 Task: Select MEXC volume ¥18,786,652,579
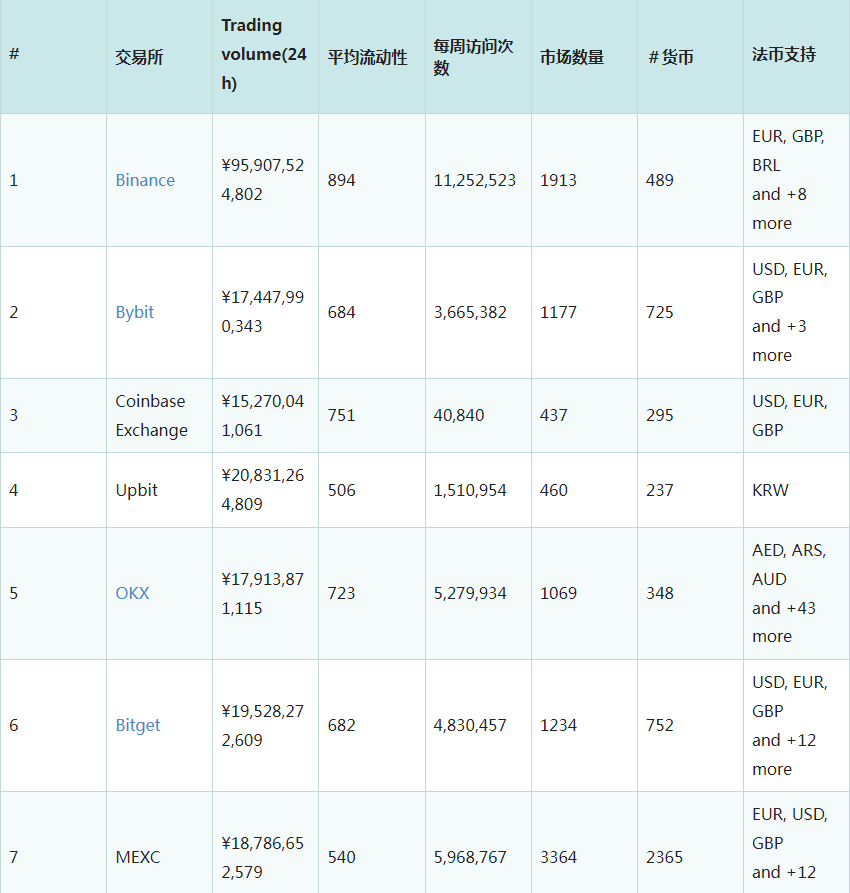click(263, 857)
